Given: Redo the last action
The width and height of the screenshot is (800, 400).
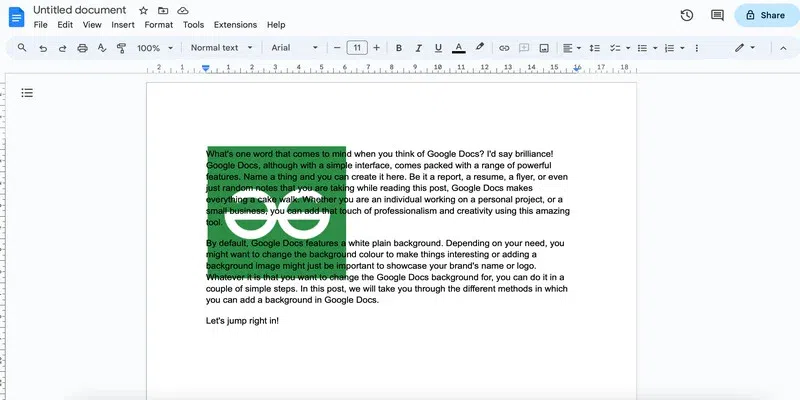Looking at the screenshot, I should (62, 48).
